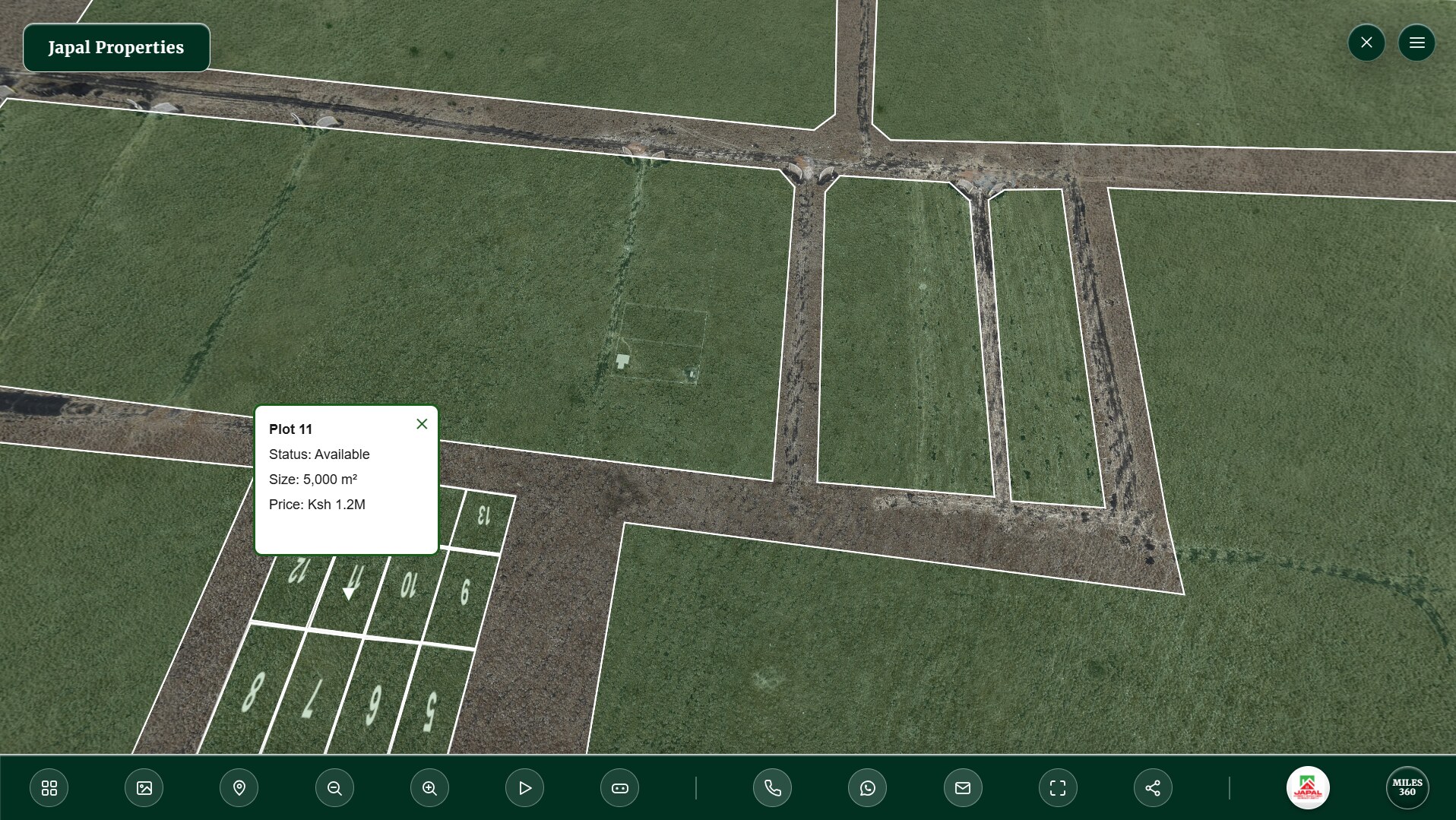1456x820 pixels.
Task: Close the Plot 11 info popup
Action: point(422,424)
